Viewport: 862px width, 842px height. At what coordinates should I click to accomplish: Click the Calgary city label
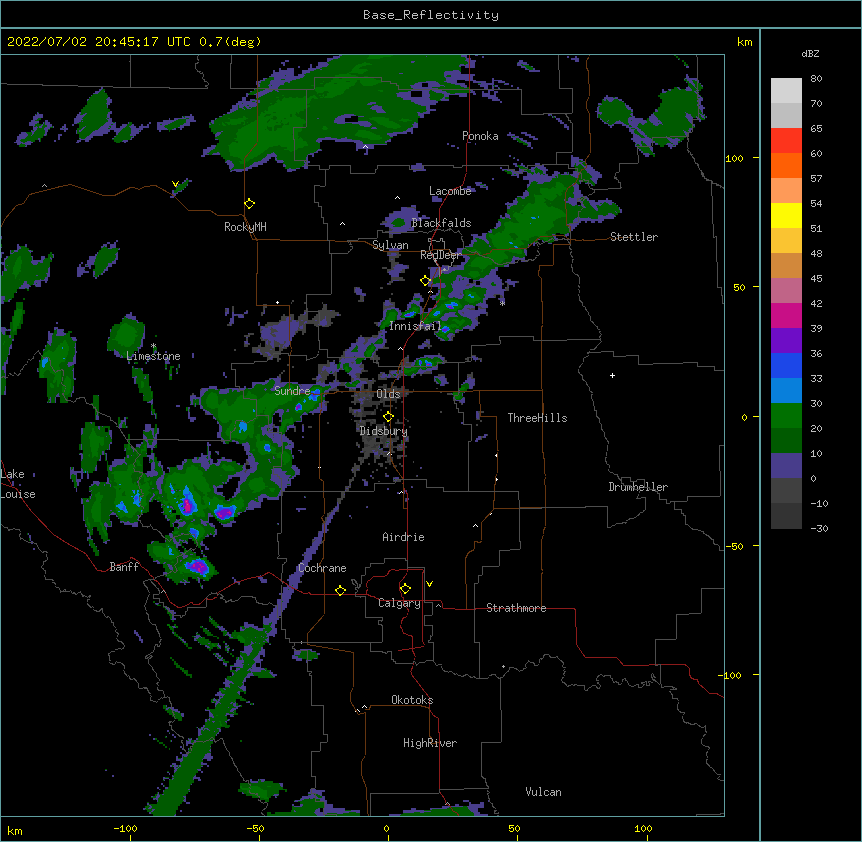pos(399,603)
